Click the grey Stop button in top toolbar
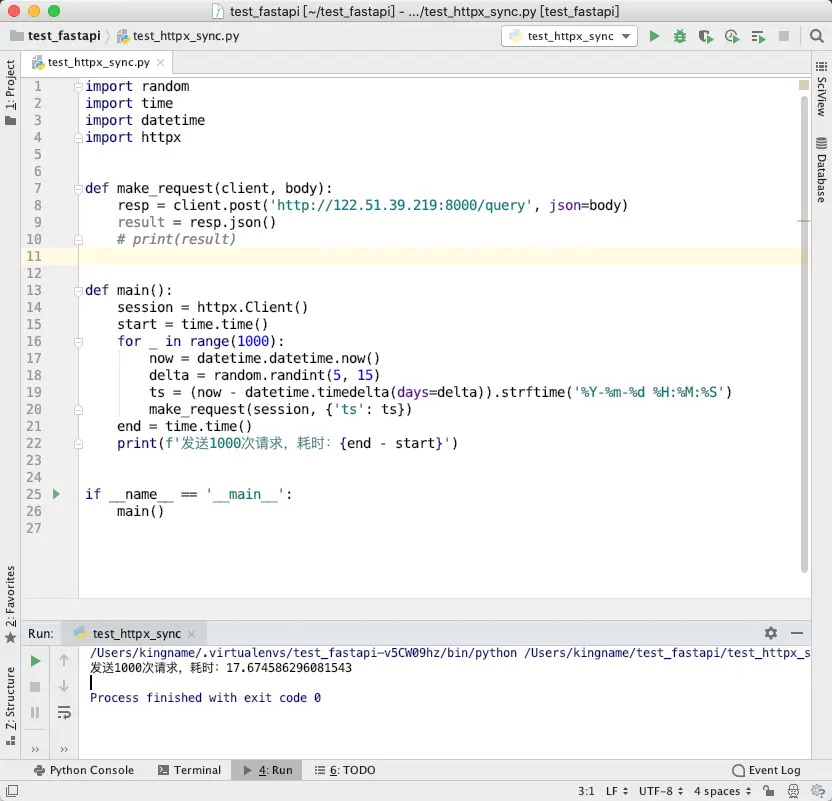832x801 pixels. (784, 36)
